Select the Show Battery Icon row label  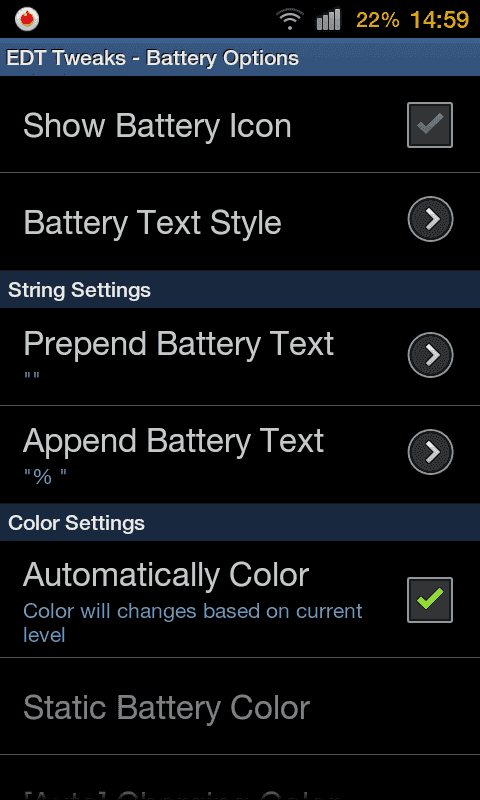157,126
